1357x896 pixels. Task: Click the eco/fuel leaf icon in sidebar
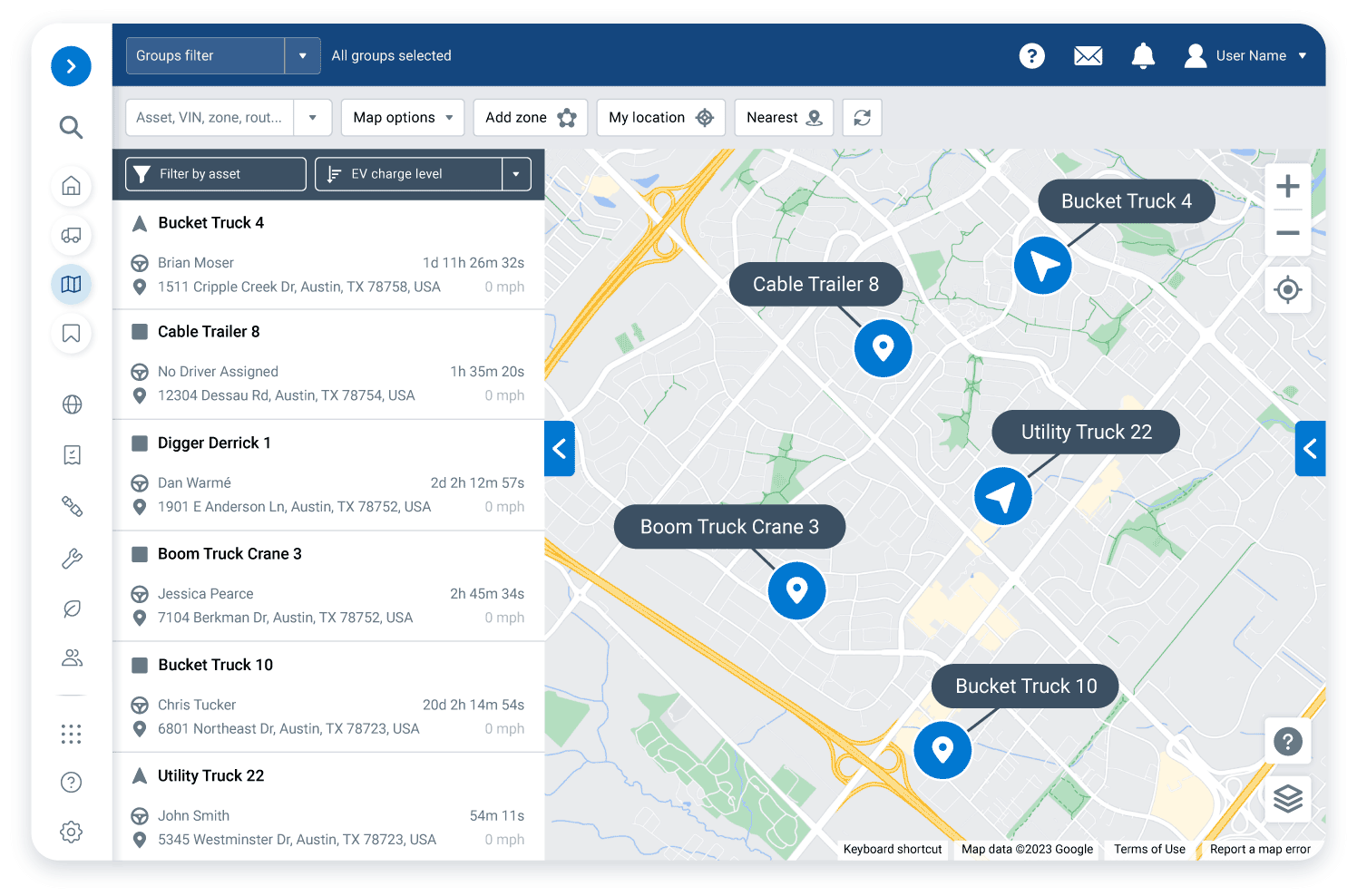pyautogui.click(x=71, y=608)
